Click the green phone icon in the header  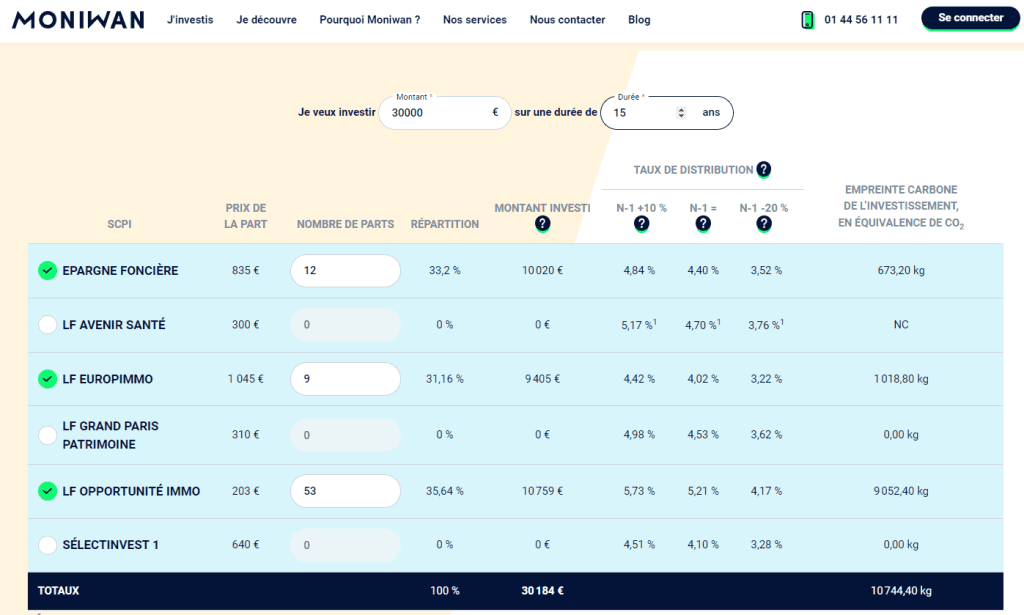tap(806, 19)
